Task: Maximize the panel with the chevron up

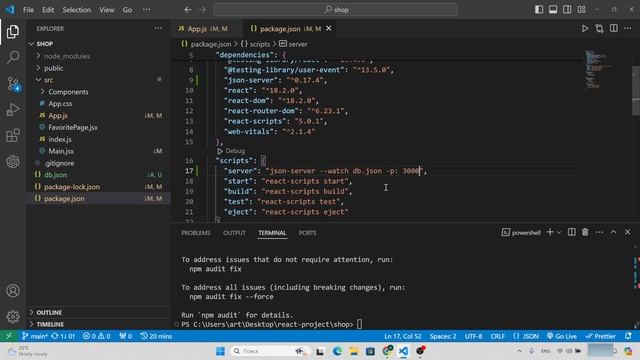Action: (613, 232)
